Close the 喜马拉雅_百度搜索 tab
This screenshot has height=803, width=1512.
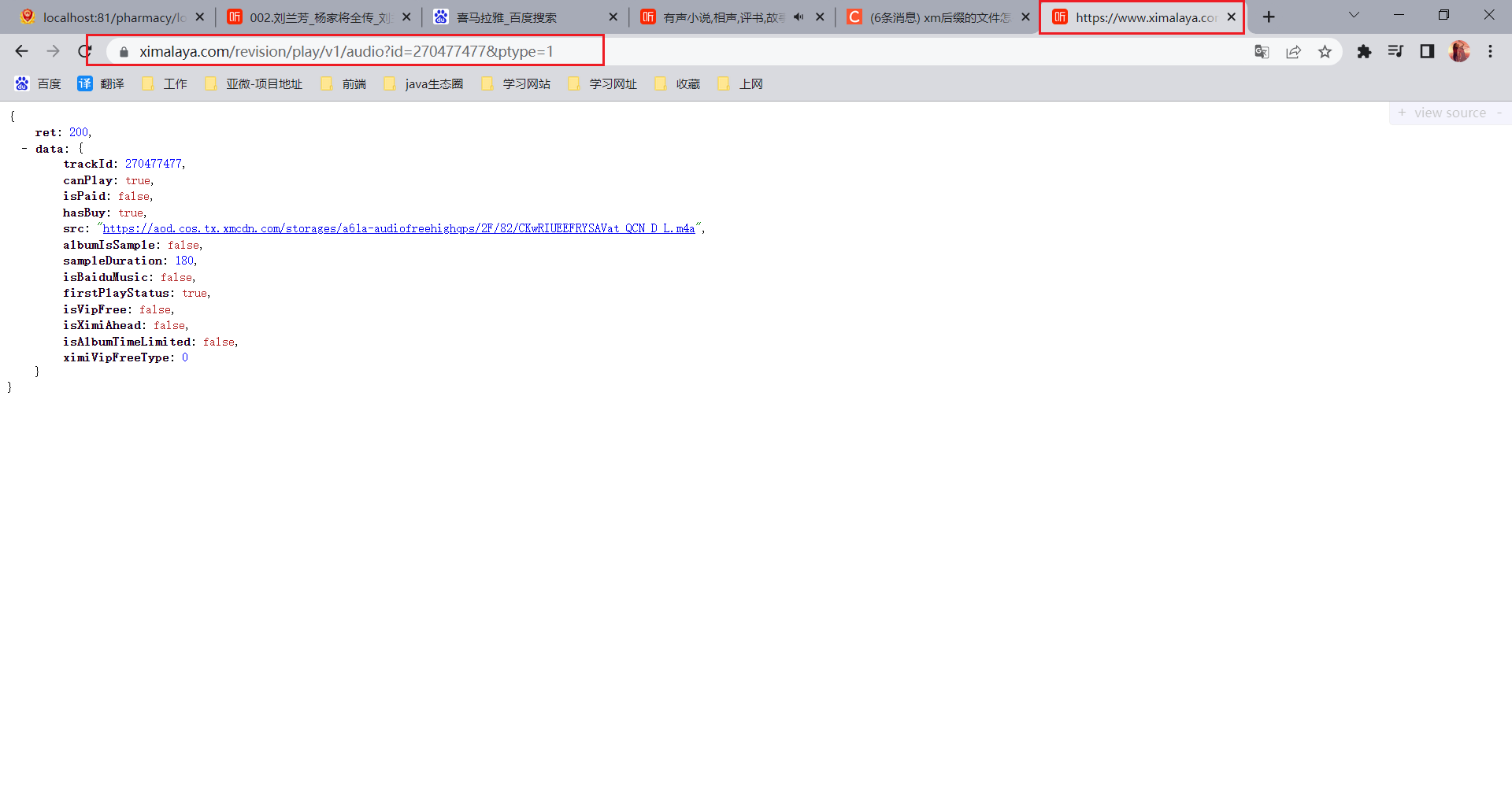[613, 17]
